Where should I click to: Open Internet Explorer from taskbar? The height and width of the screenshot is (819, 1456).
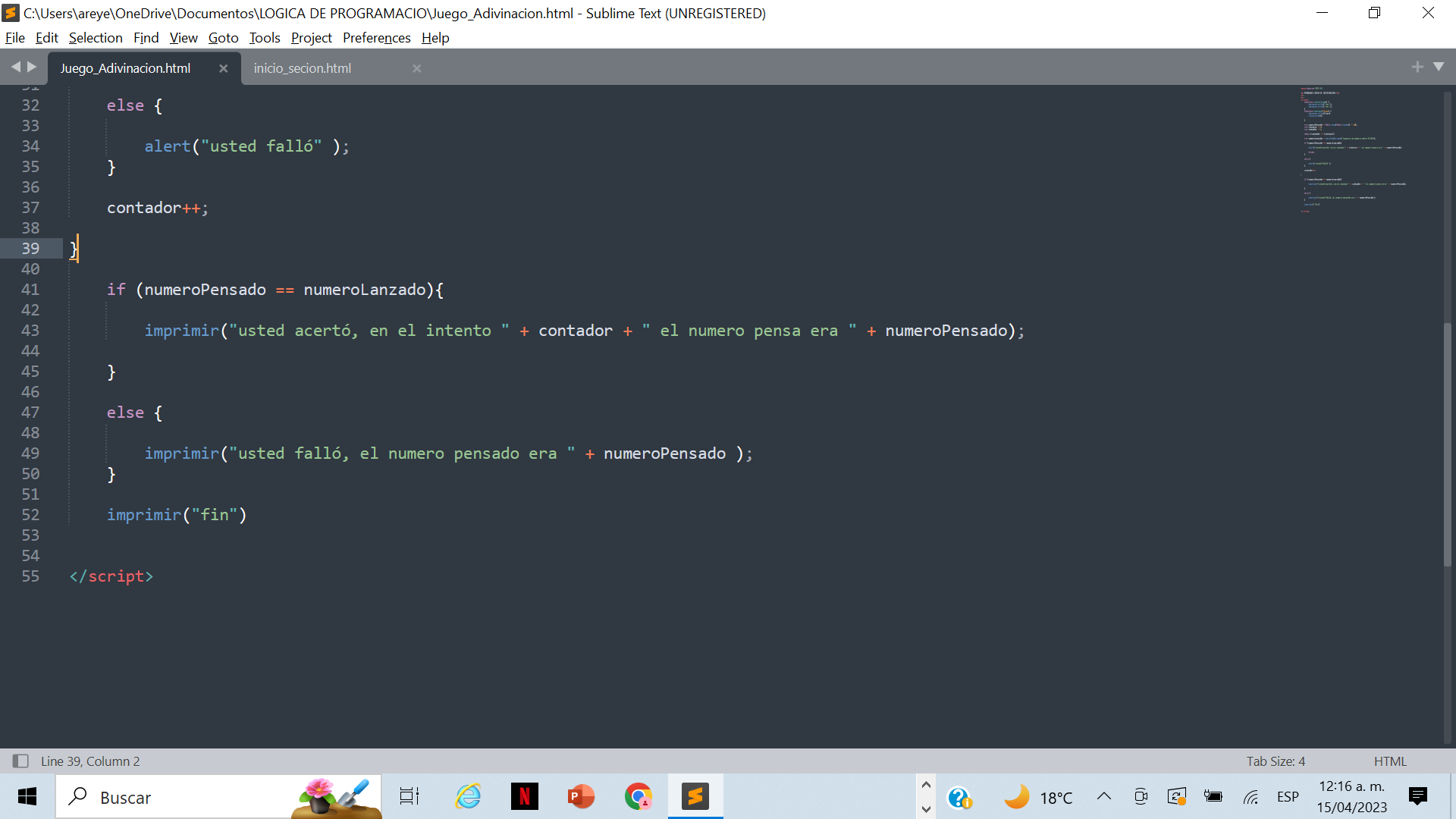467,797
